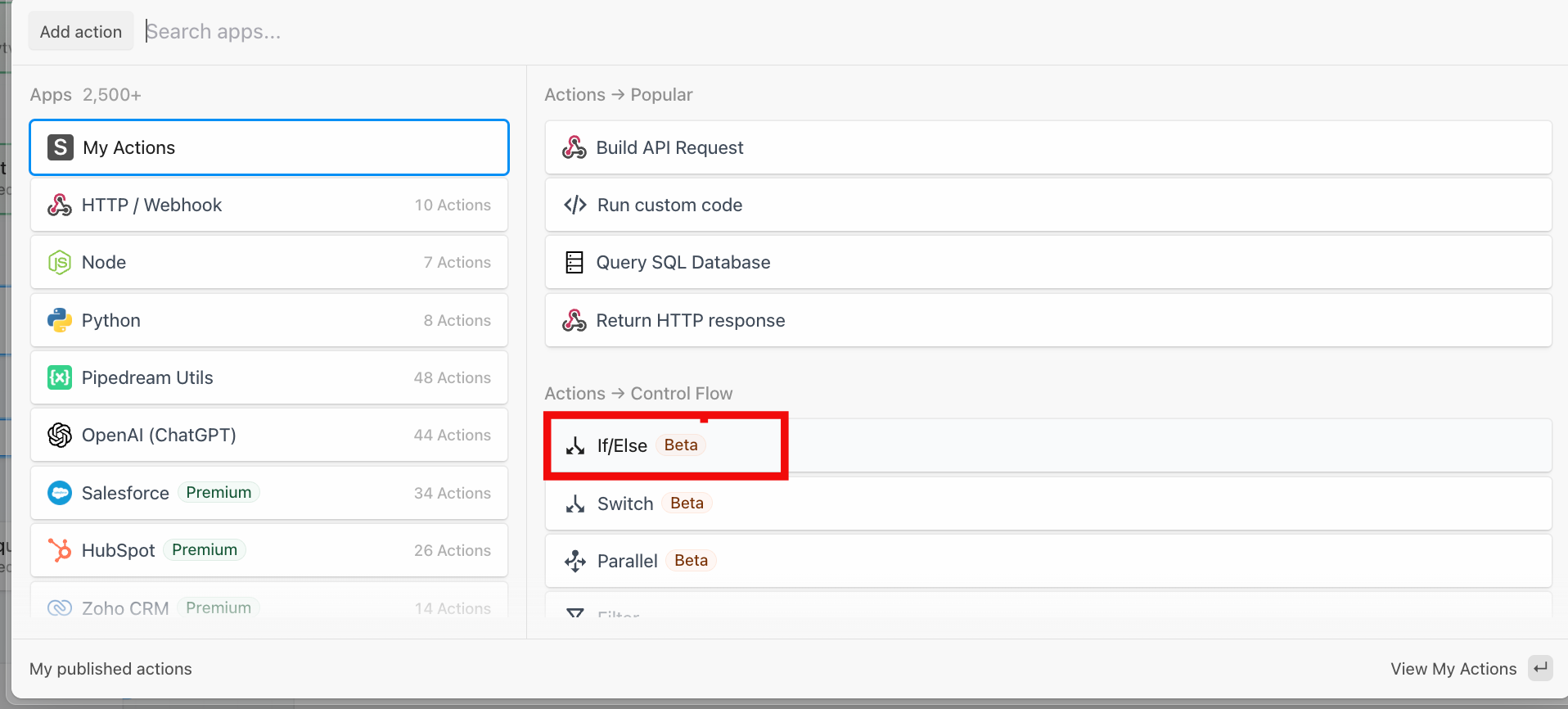
Task: Click the HTTP / Webhook app icon
Action: (60, 205)
